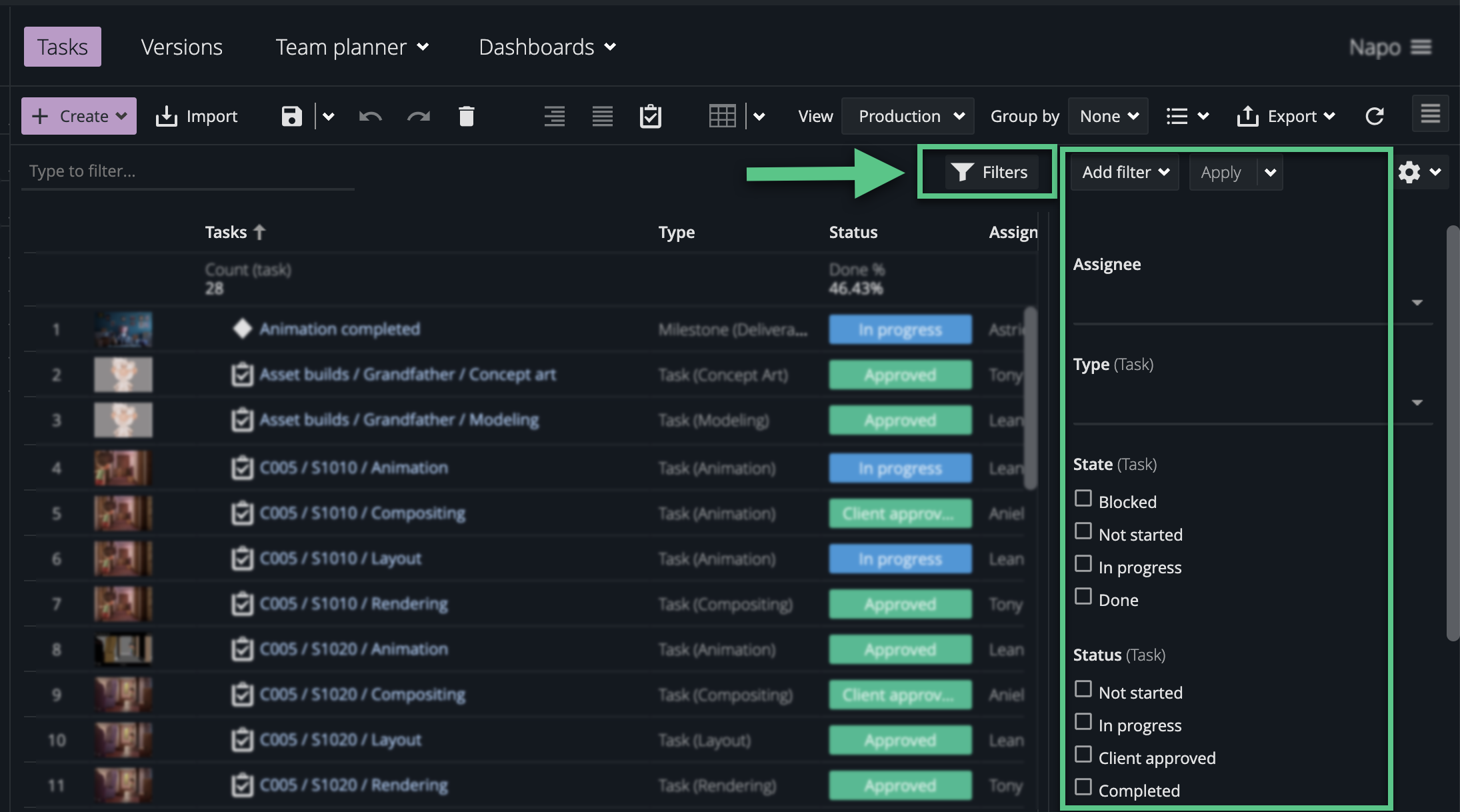
Task: Click the Redo arrow icon
Action: click(419, 115)
